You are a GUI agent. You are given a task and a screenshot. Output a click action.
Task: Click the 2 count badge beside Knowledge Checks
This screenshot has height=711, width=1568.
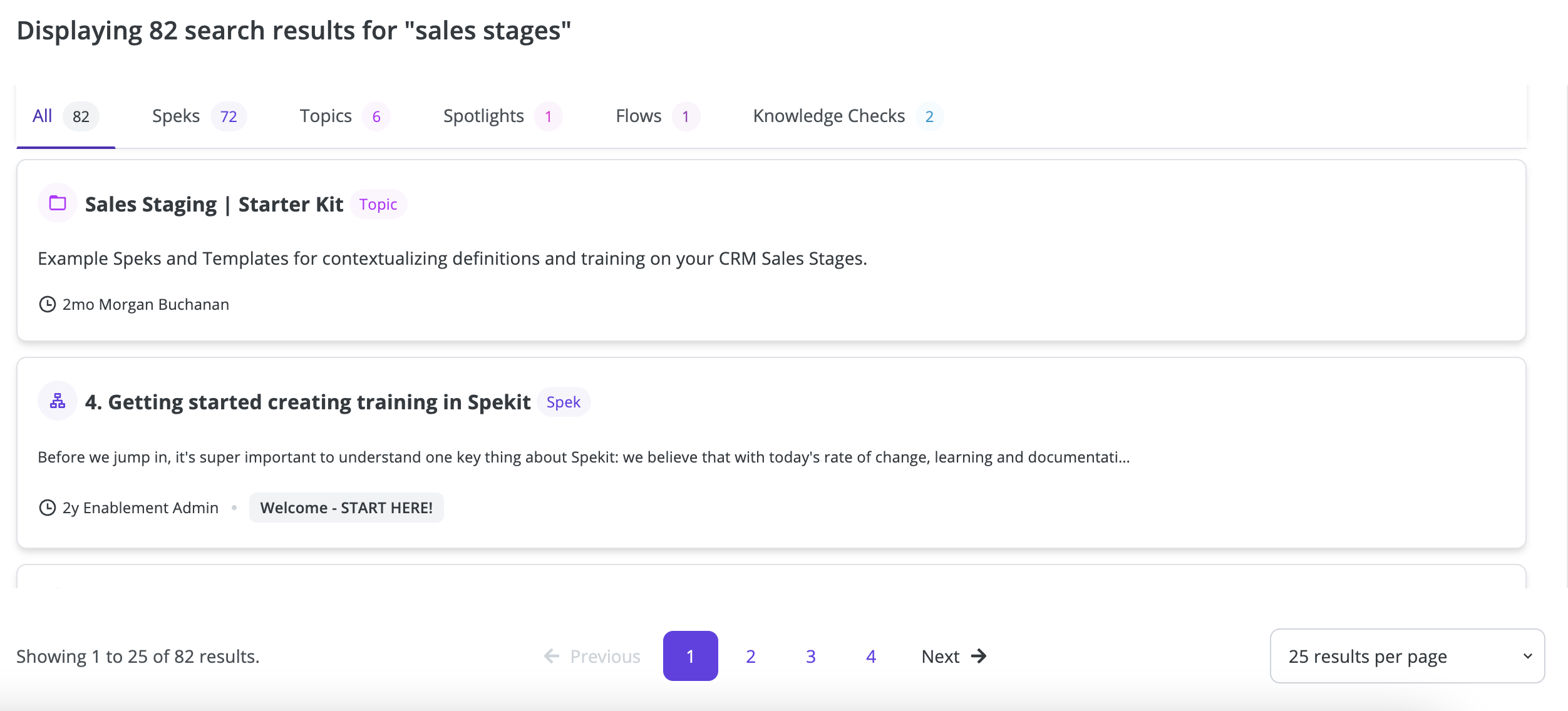929,116
